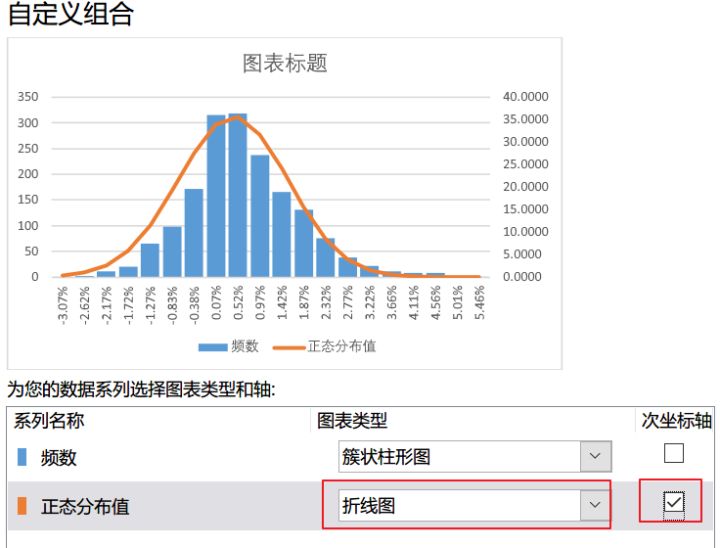Click the blue 频数 legend icon in chart
720x548 pixels.
coord(214,347)
